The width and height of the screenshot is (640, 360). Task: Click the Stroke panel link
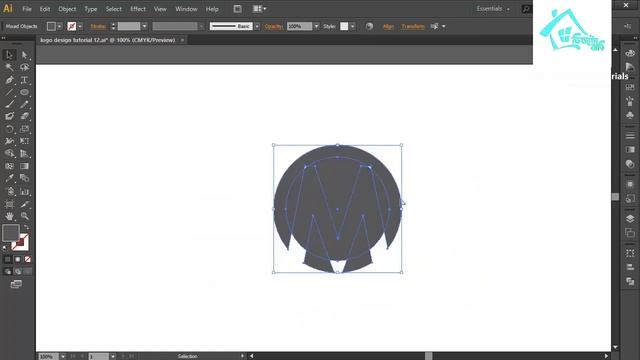(98, 26)
